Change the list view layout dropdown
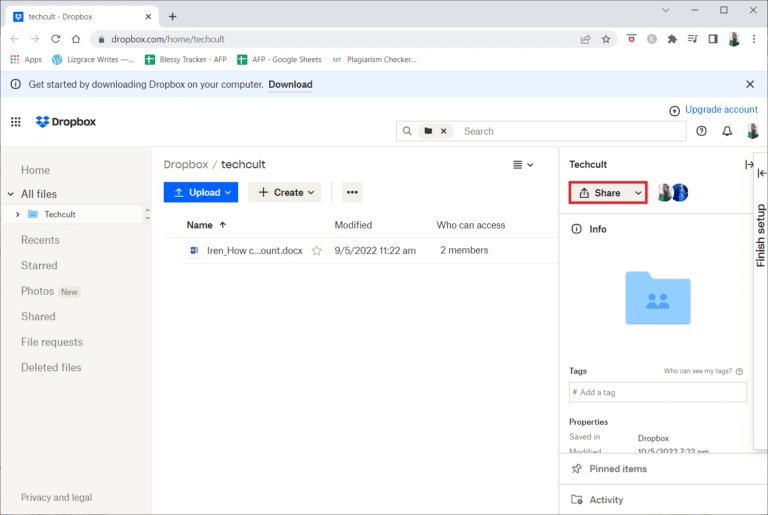The image size is (768, 515). (523, 165)
